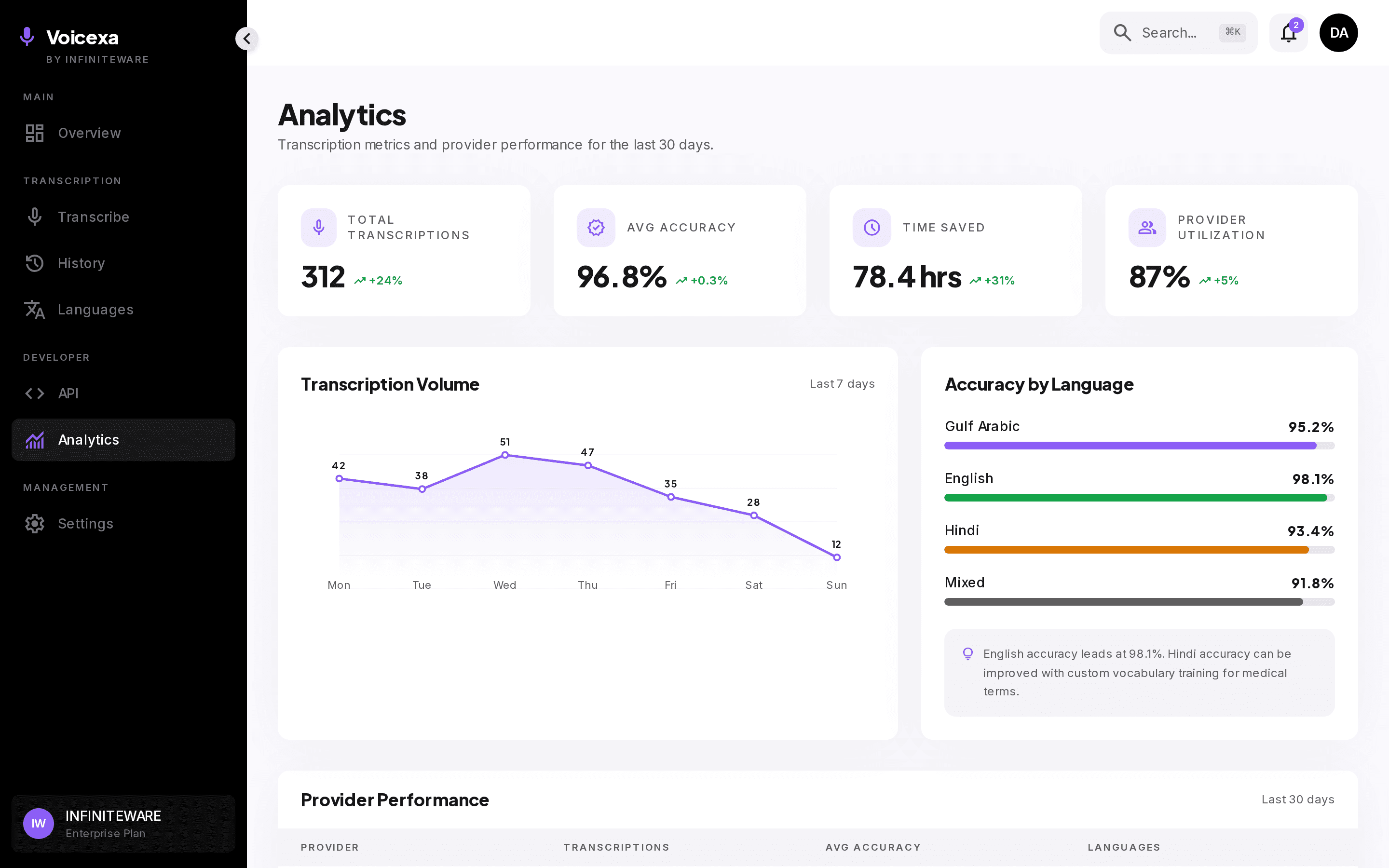Image resolution: width=1389 pixels, height=868 pixels.
Task: Open the History section
Action: (x=123, y=263)
